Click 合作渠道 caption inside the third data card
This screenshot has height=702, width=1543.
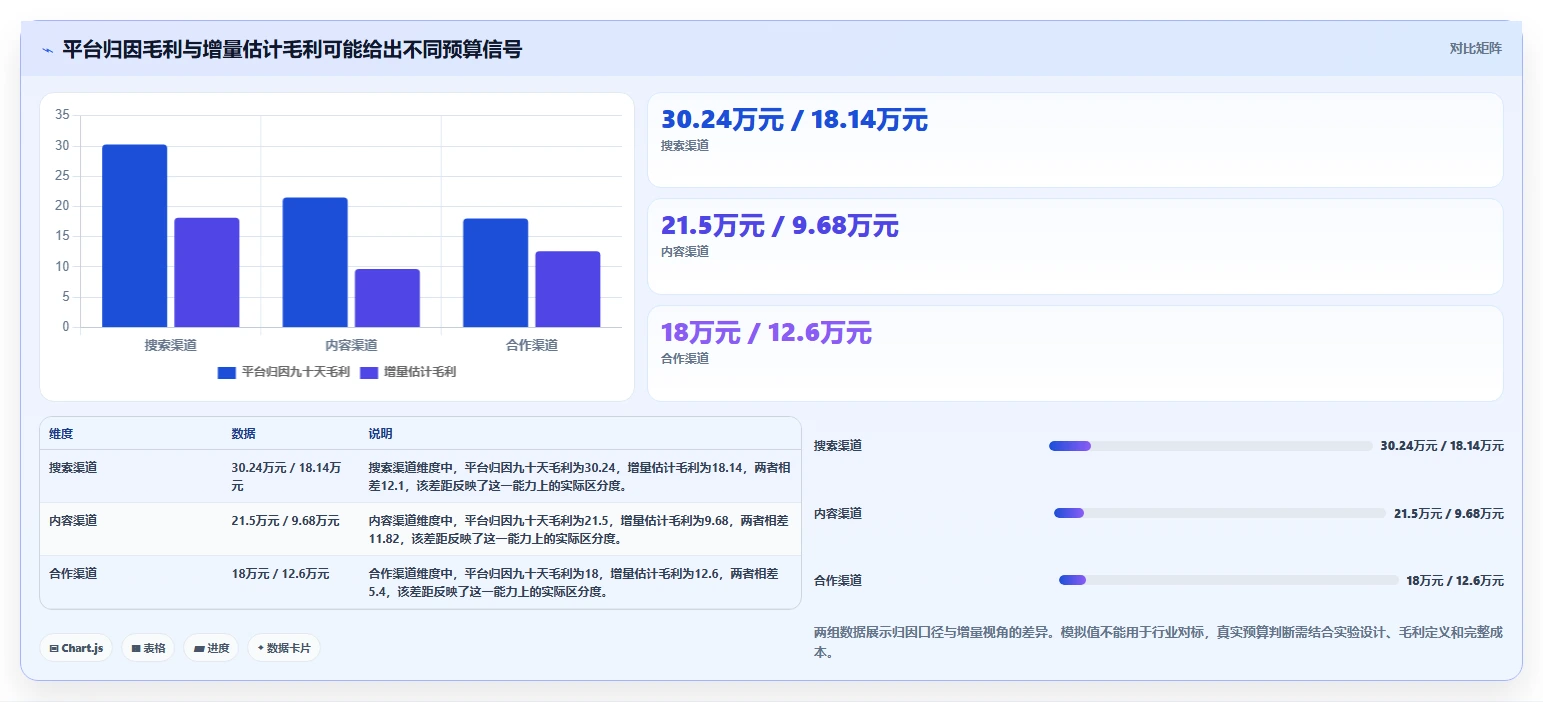[685, 358]
